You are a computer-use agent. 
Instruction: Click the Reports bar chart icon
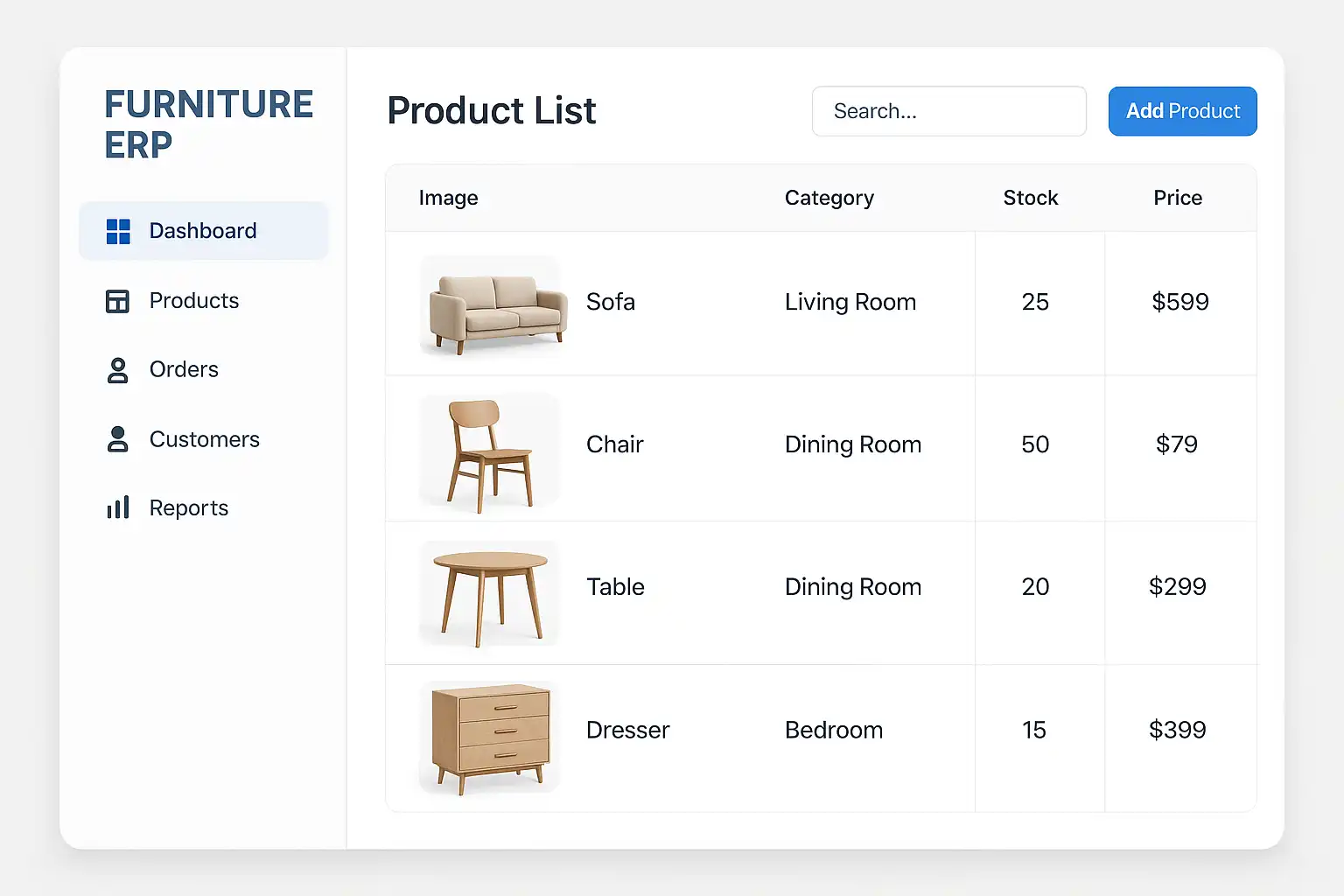118,507
